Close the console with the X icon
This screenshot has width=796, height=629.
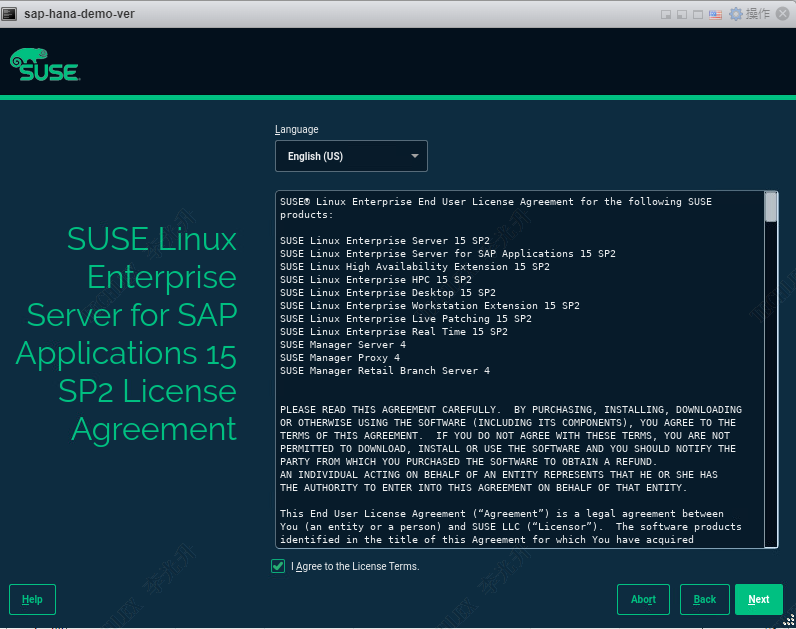pos(783,14)
